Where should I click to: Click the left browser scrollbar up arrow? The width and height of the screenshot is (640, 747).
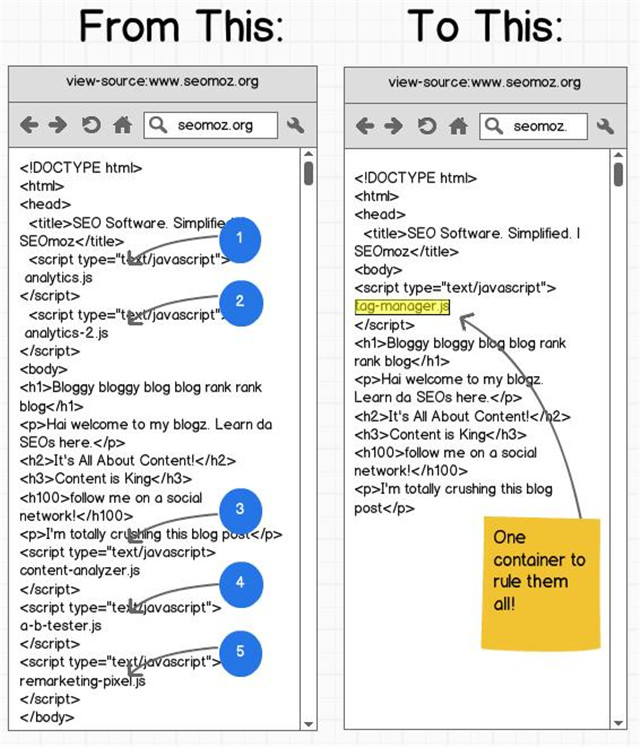[308, 154]
